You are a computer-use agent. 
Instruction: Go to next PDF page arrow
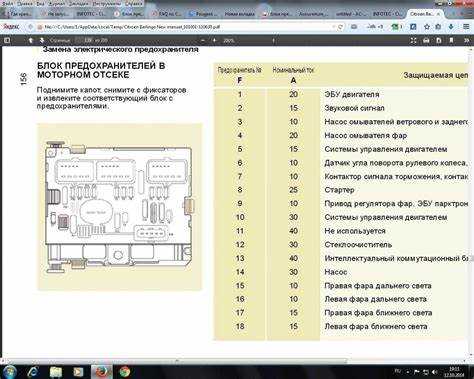(x=42, y=40)
